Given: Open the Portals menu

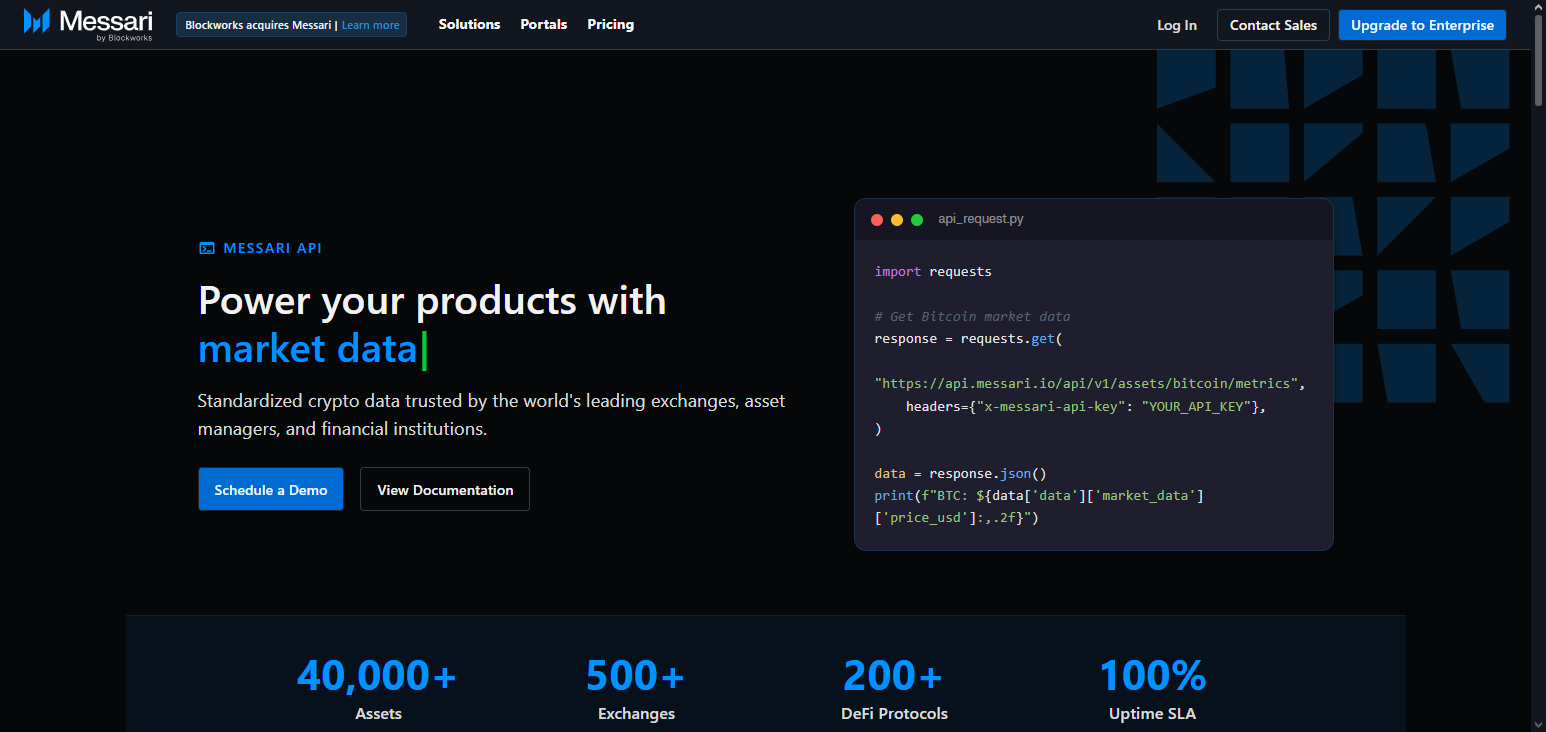Looking at the screenshot, I should click(544, 24).
